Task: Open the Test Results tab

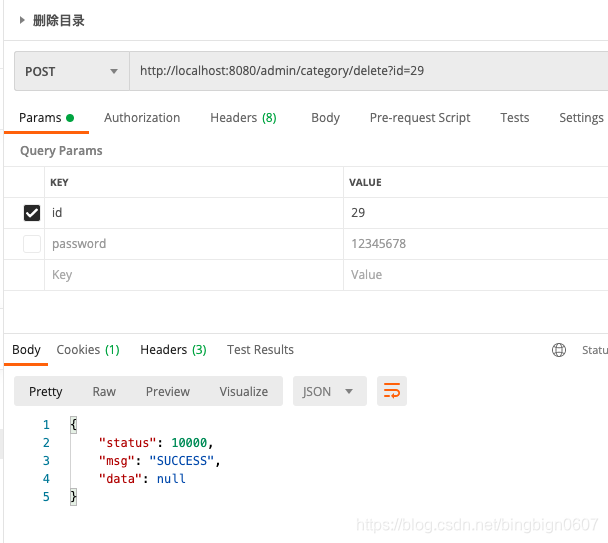Action: (260, 350)
